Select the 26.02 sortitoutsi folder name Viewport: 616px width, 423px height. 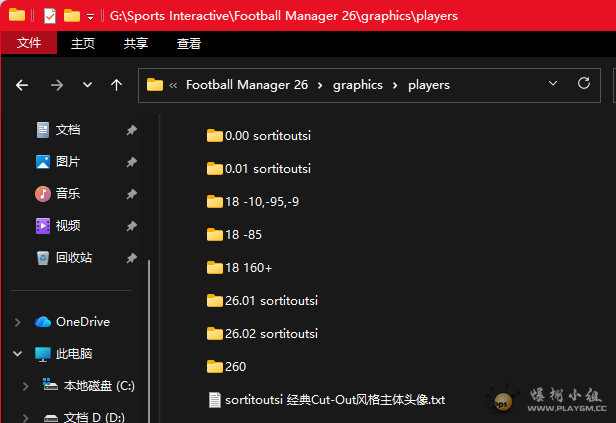coord(271,334)
